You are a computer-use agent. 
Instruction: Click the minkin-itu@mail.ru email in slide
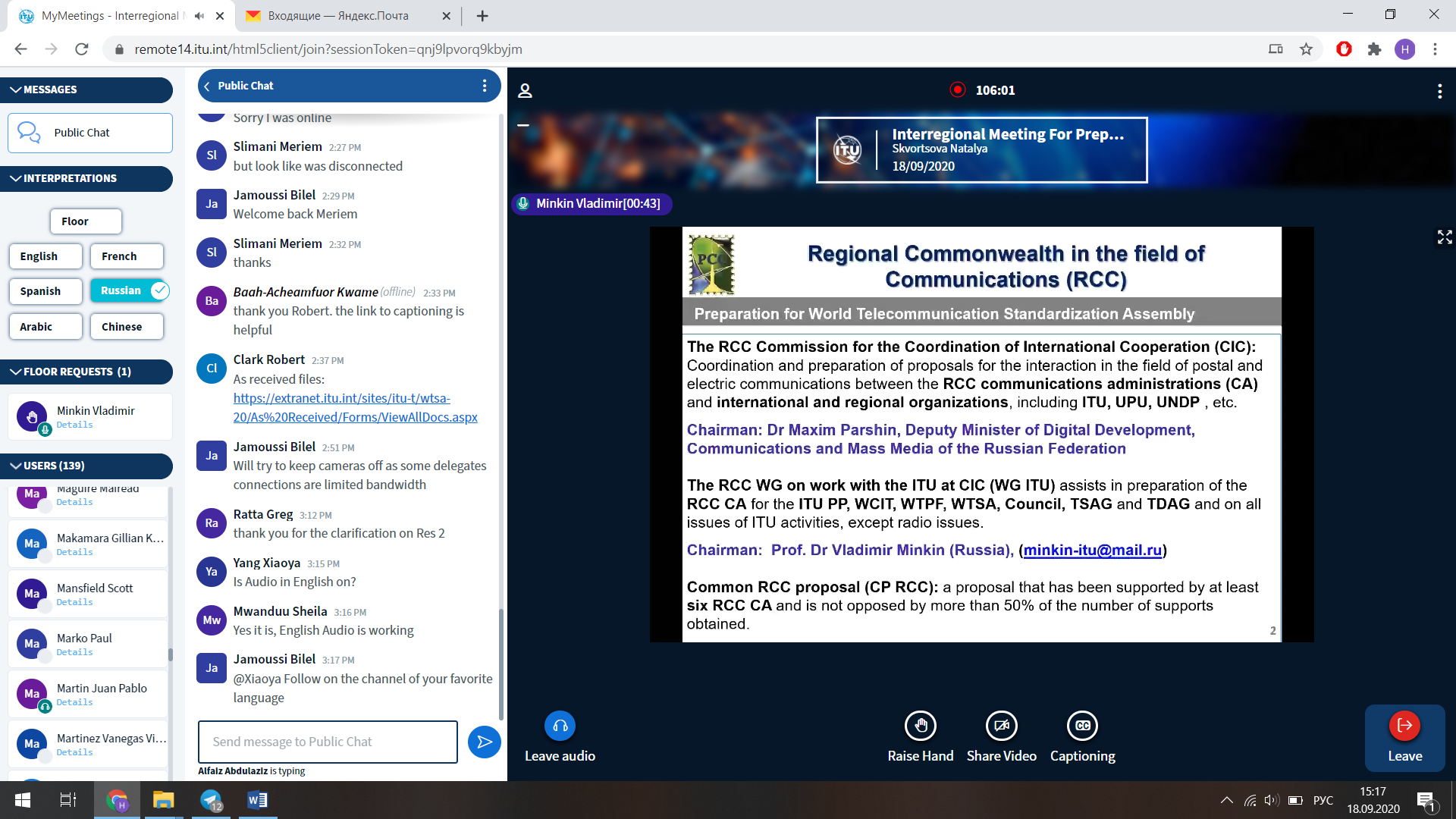(x=1092, y=550)
